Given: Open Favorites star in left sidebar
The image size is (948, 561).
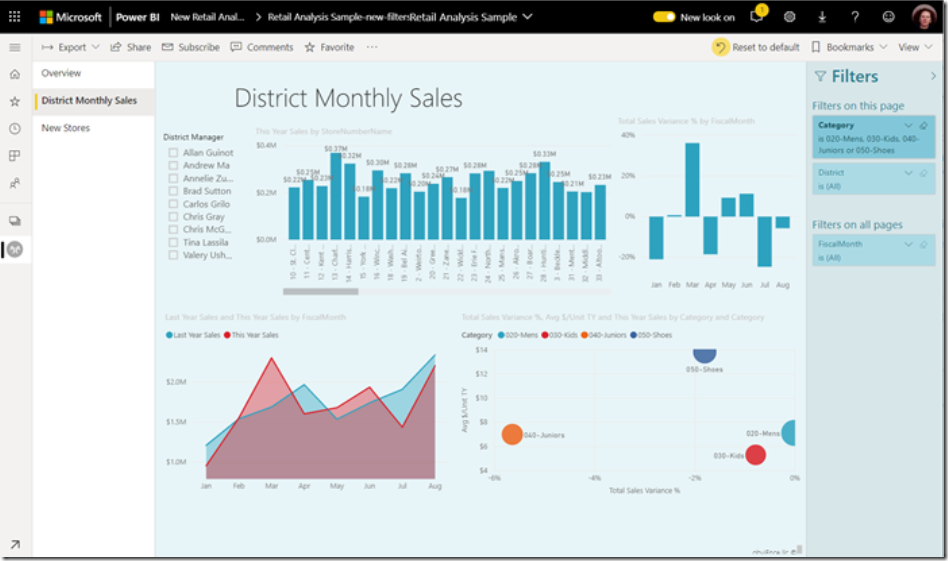Looking at the screenshot, I should (15, 102).
